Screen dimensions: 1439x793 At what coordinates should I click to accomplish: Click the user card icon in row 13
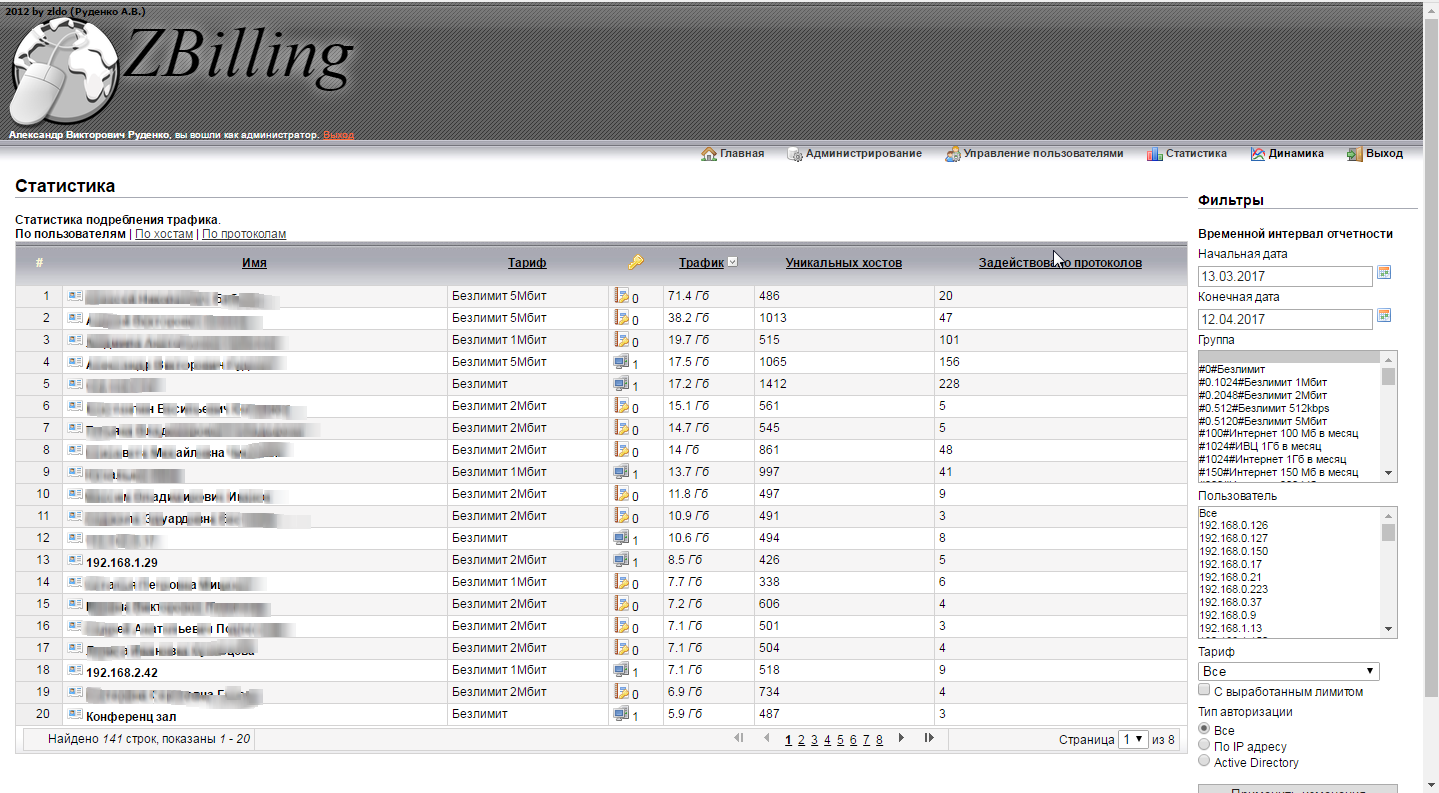[75, 560]
